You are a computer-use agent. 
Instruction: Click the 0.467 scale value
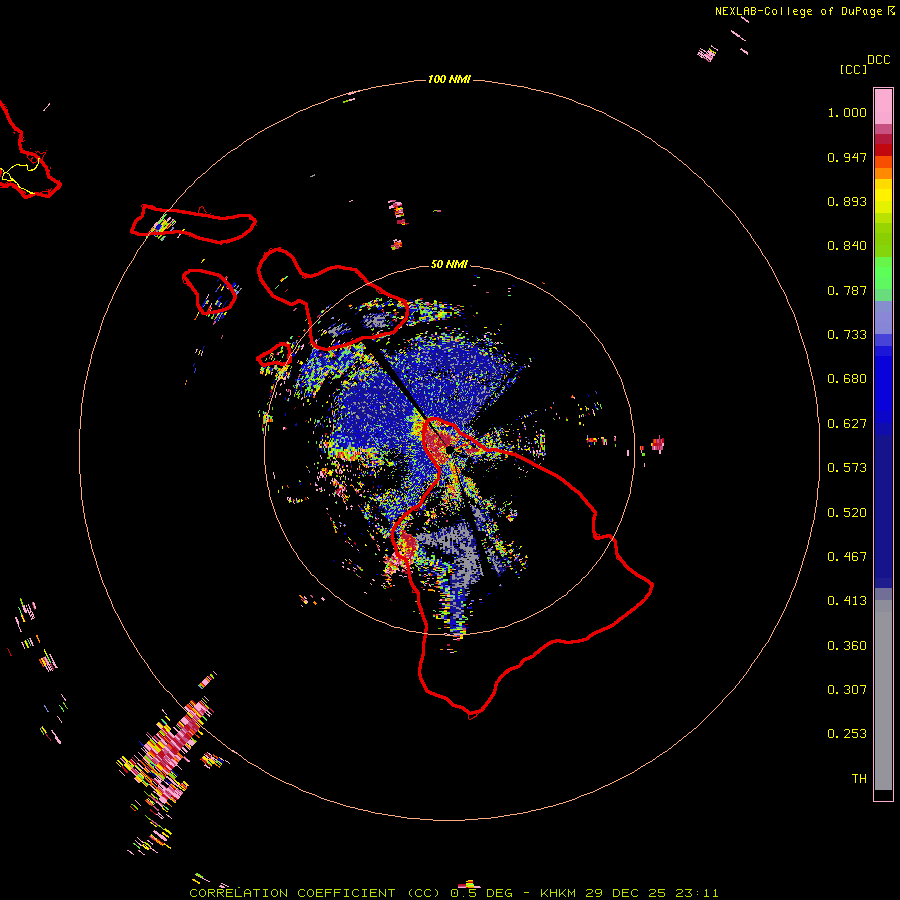click(847, 557)
